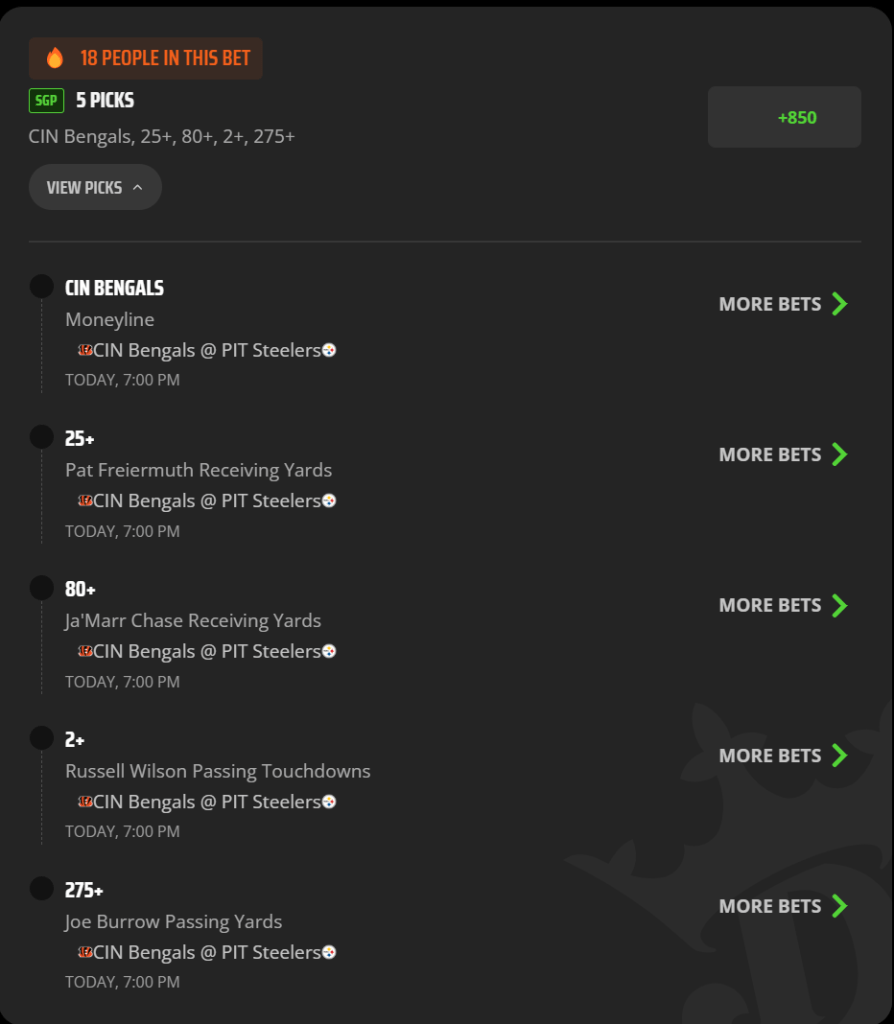Click the green SGP badge
This screenshot has height=1024, width=894.
(46, 101)
